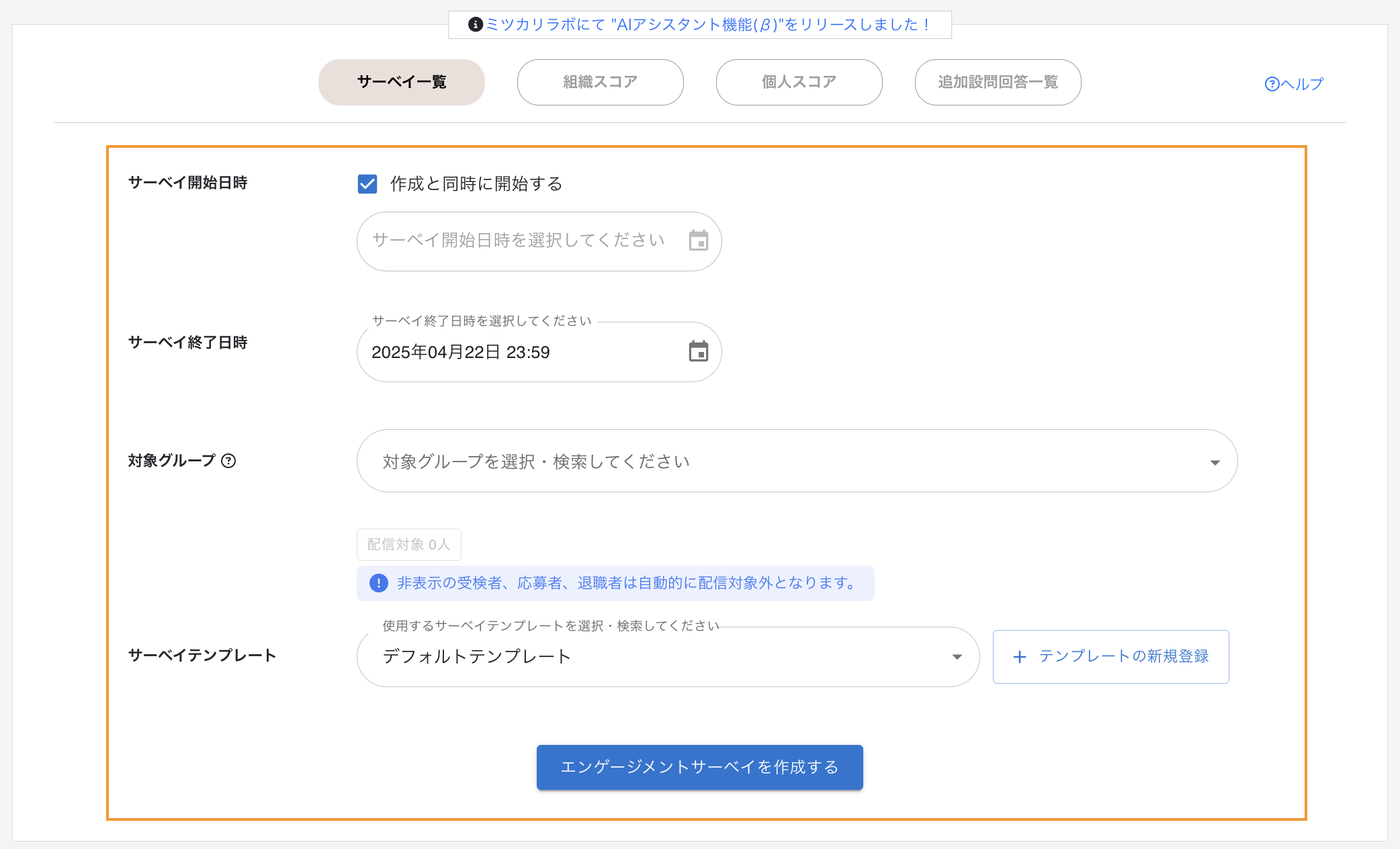
Task: Click the survey start date input field
Action: [517, 240]
